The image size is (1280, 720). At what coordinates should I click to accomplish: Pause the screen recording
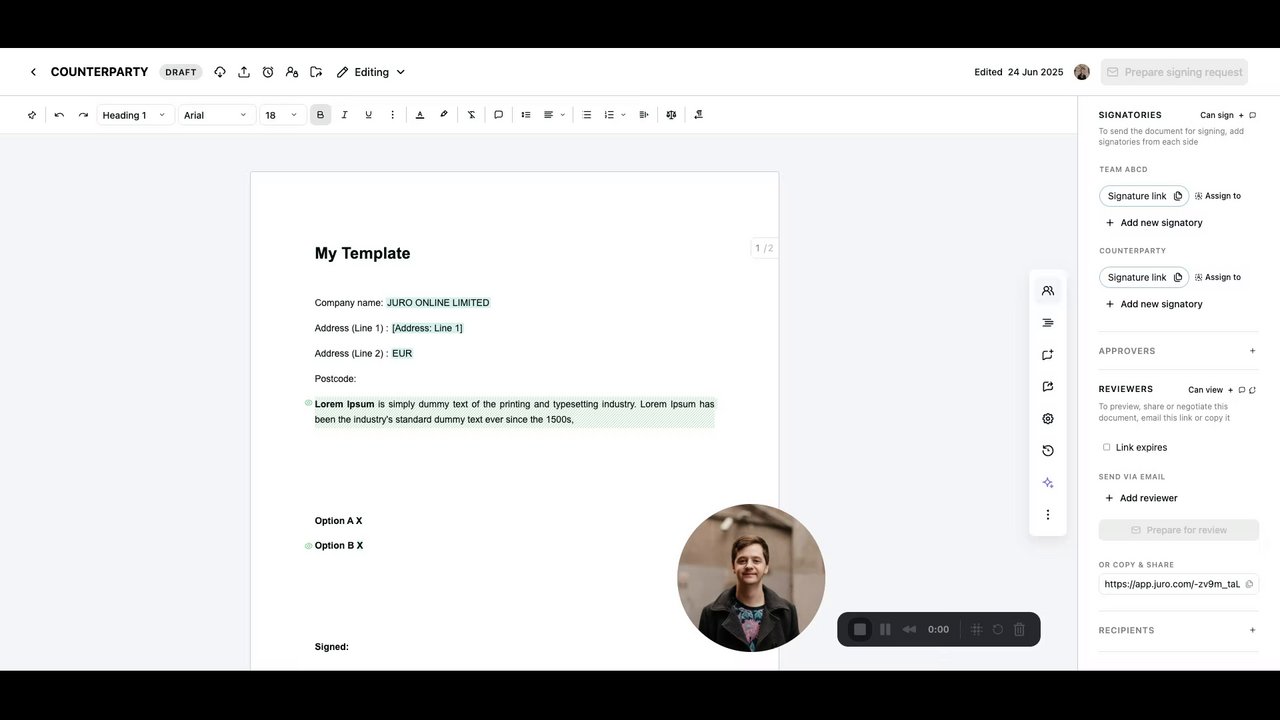[x=885, y=629]
